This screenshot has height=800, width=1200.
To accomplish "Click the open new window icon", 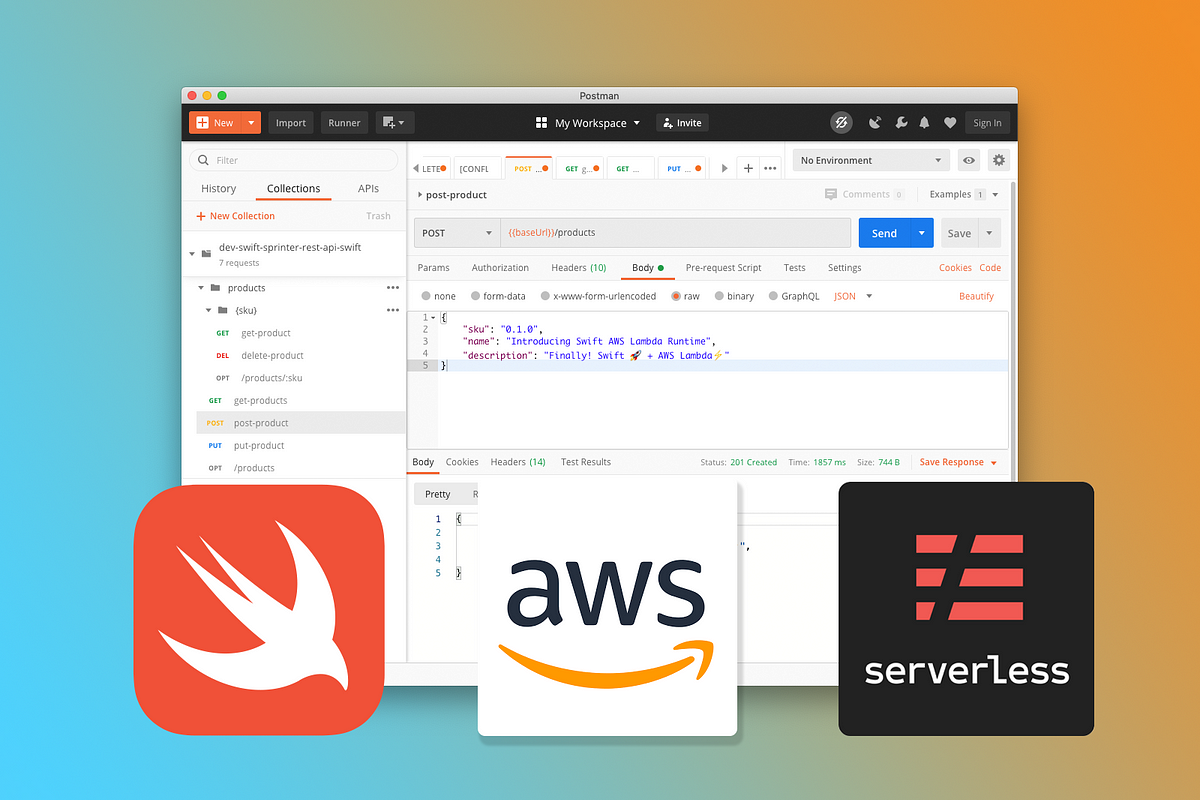I will [395, 123].
